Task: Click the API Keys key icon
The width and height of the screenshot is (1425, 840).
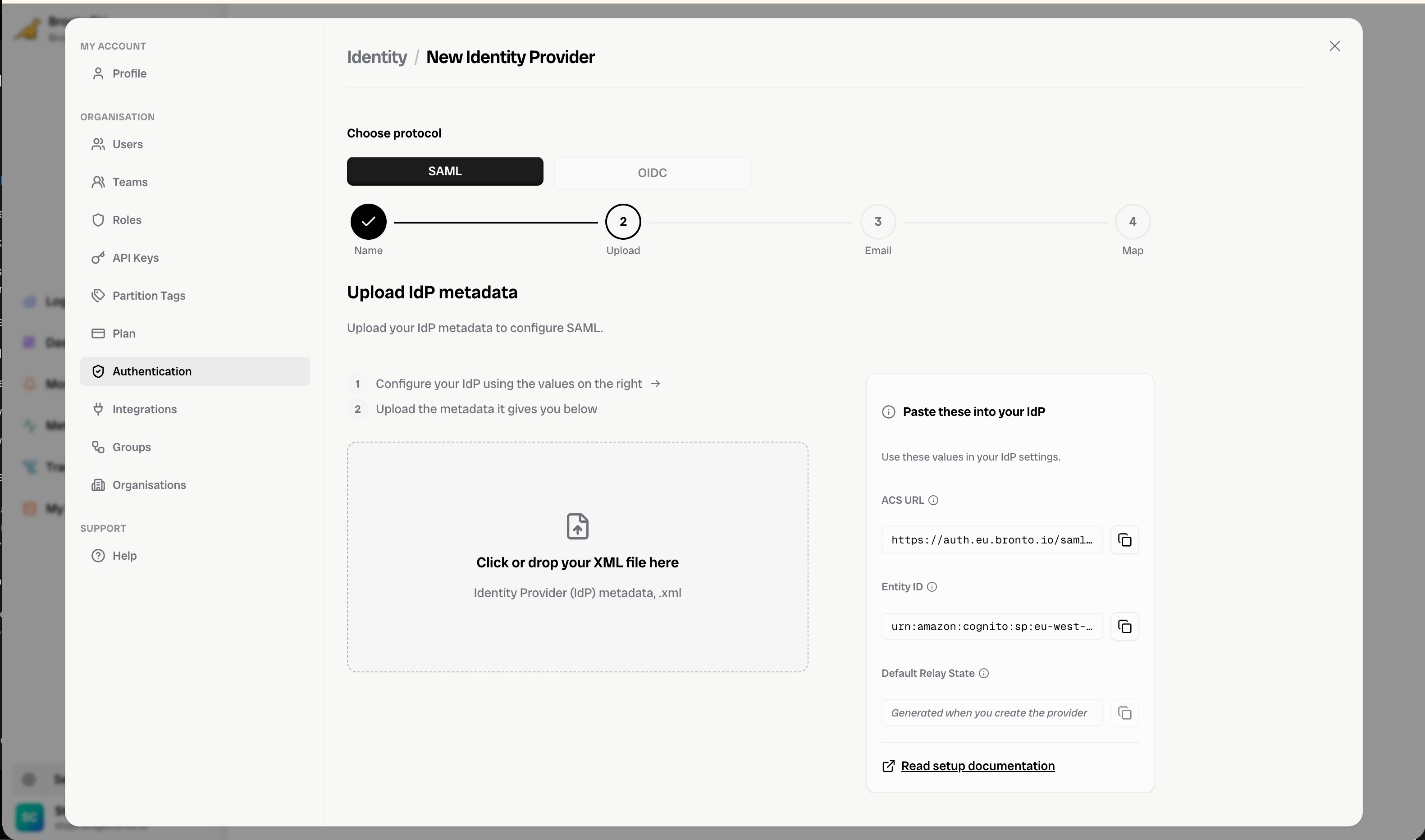Action: point(99,258)
